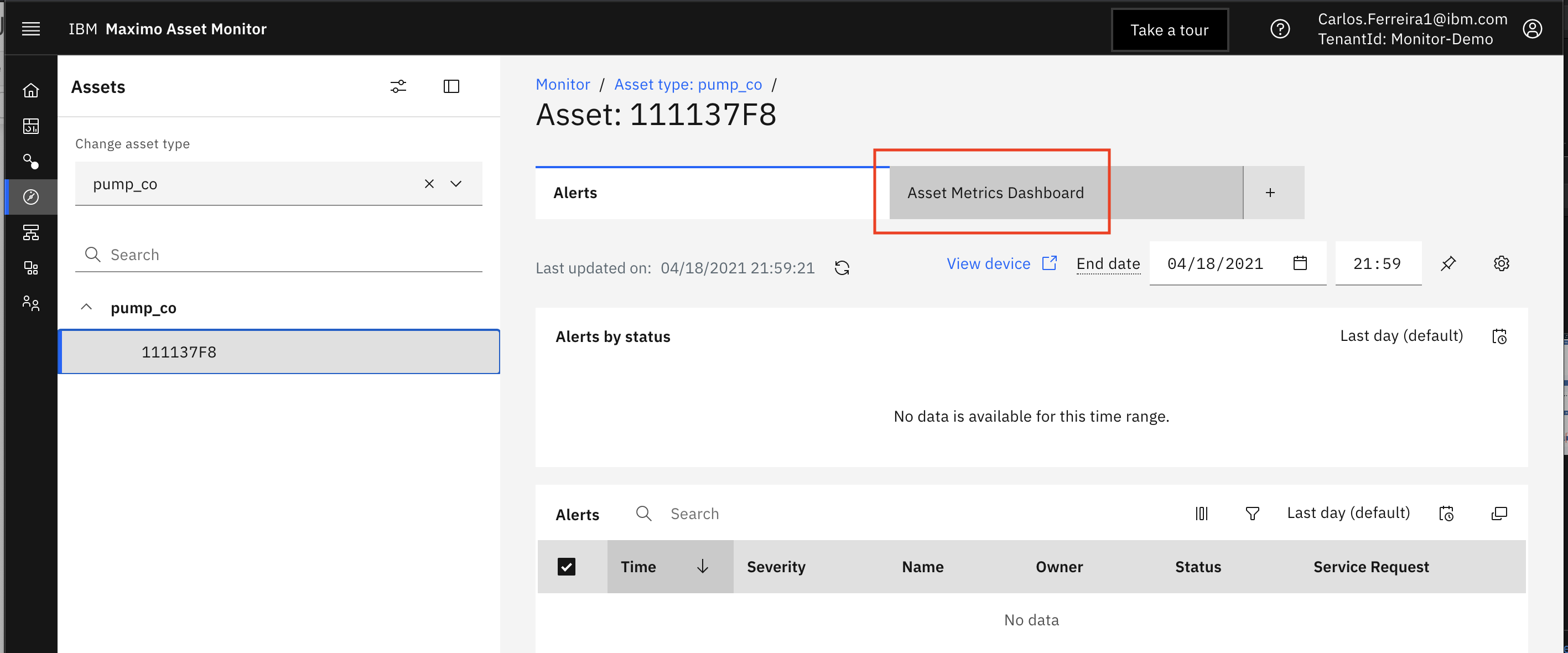The height and width of the screenshot is (653, 1568).
Task: Change Alerts by status time range icon
Action: tap(1499, 336)
